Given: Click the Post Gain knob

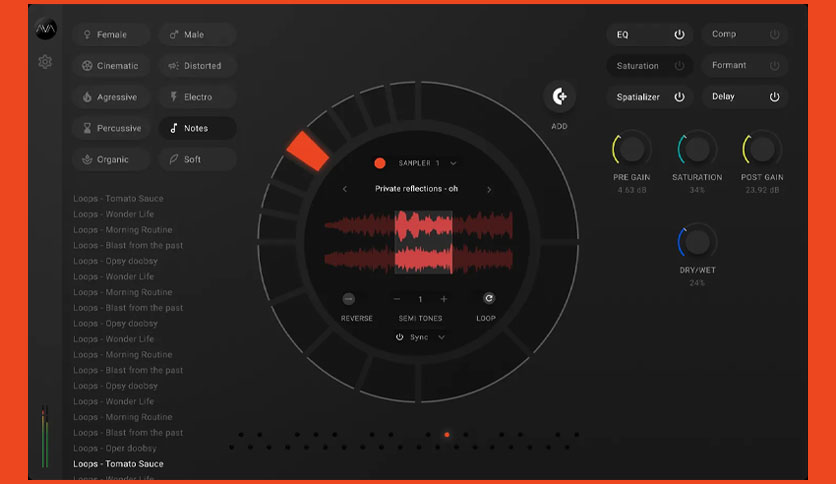Looking at the screenshot, I should 762,149.
